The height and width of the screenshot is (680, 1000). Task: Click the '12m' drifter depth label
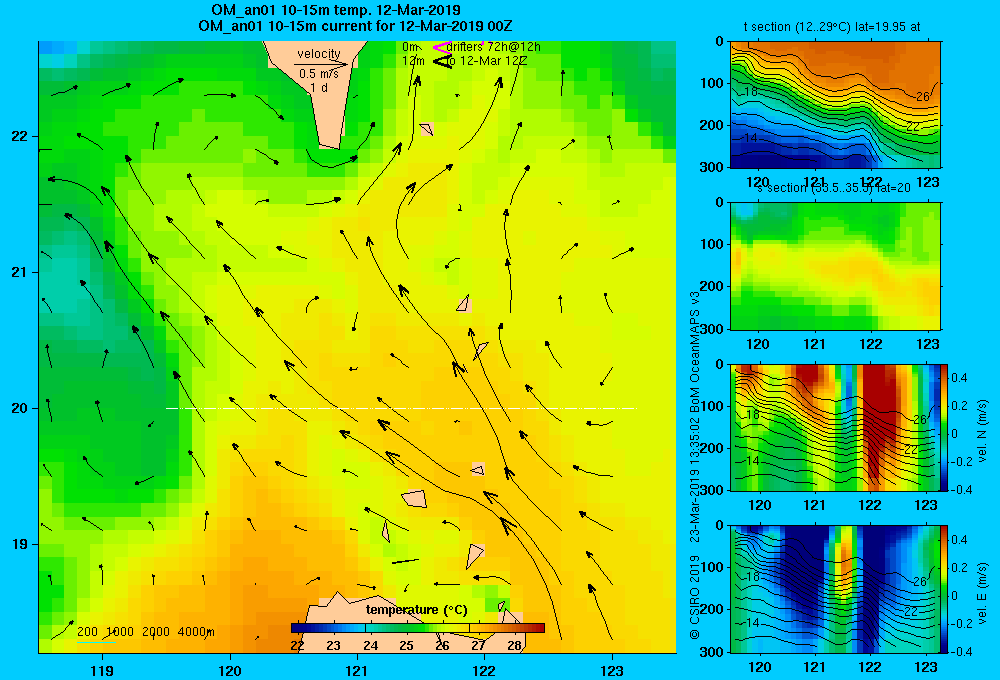pyautogui.click(x=413, y=61)
